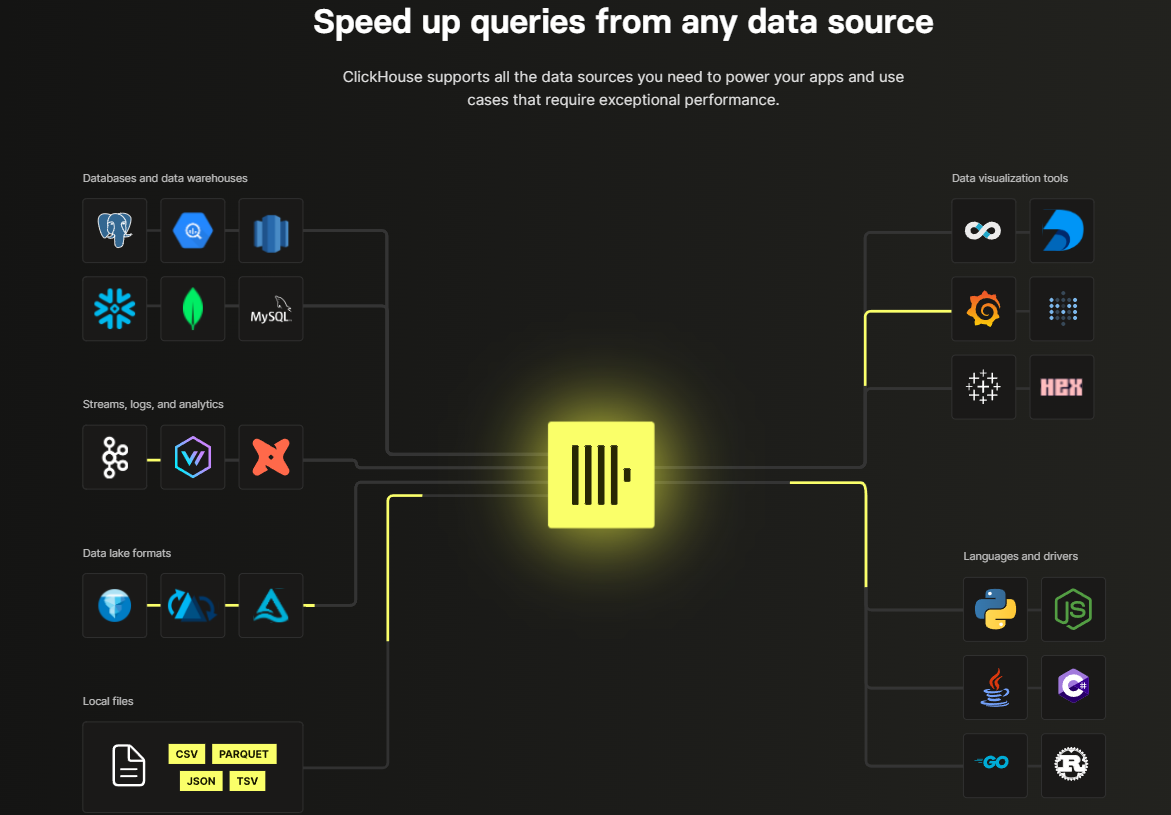1171x815 pixels.
Task: Select the Tableau plus-pattern icon
Action: click(x=984, y=387)
